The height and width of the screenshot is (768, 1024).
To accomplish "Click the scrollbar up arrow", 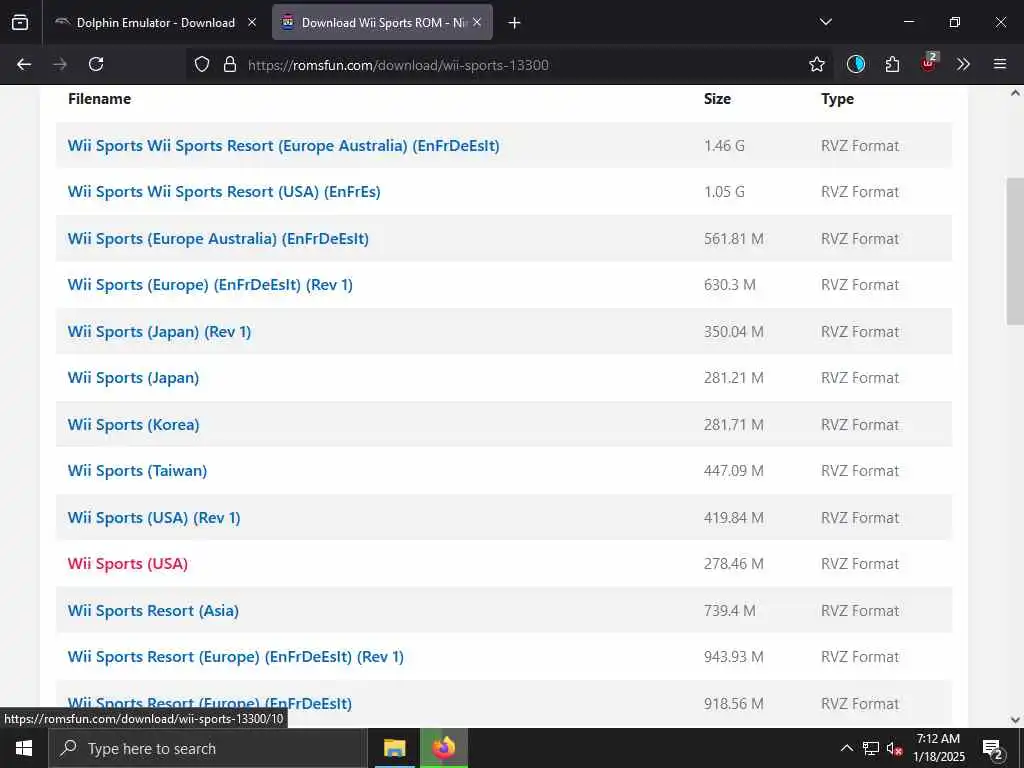I will click(x=1015, y=93).
